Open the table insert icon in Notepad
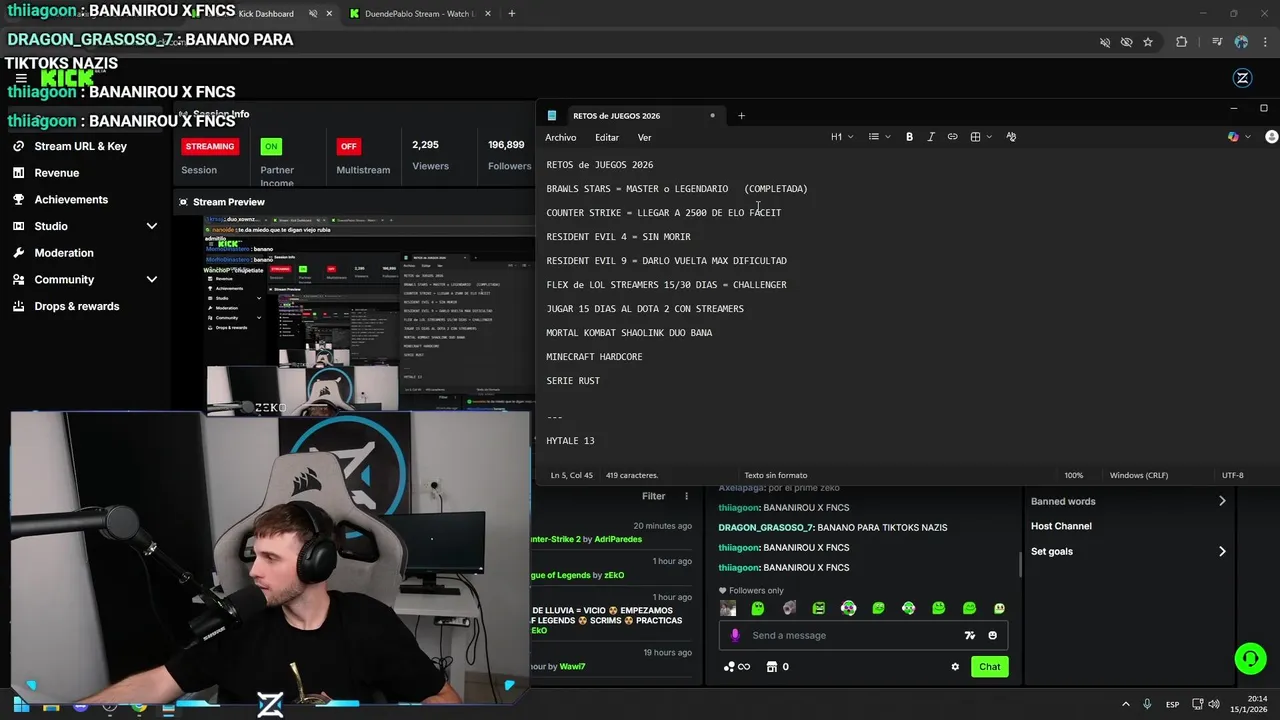This screenshot has width=1280, height=720. point(975,137)
